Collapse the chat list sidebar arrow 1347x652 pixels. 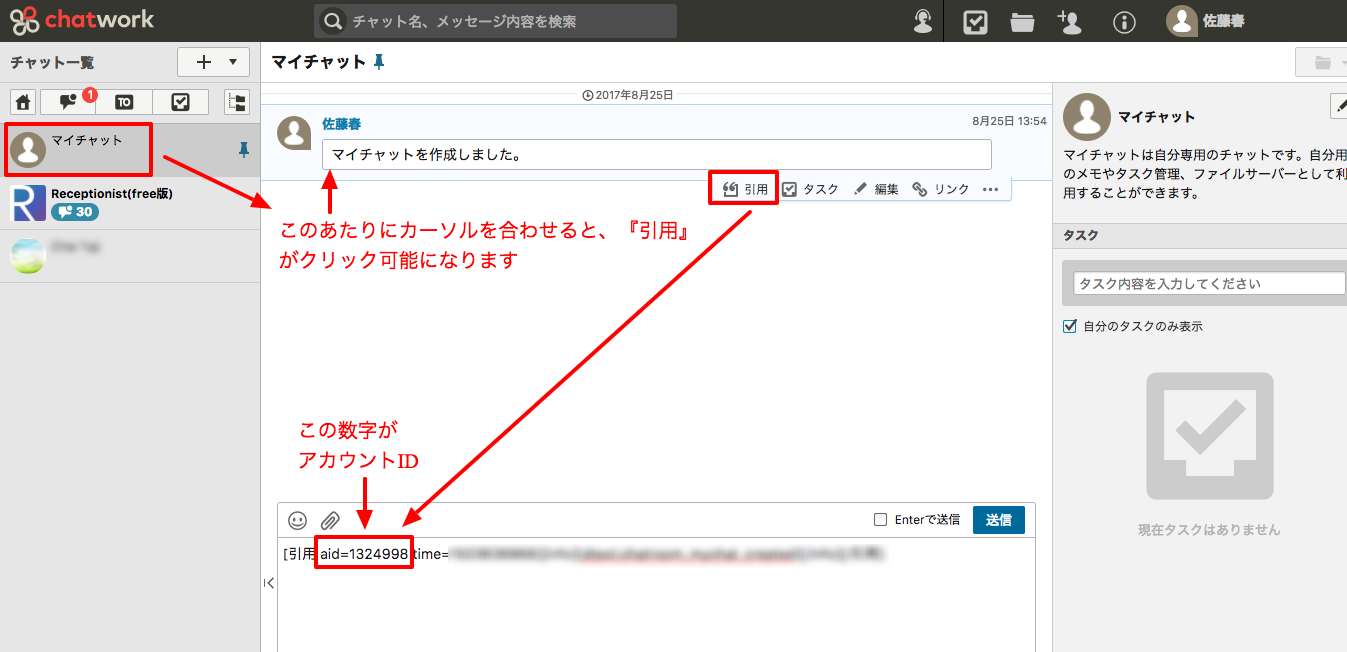pyautogui.click(x=268, y=583)
